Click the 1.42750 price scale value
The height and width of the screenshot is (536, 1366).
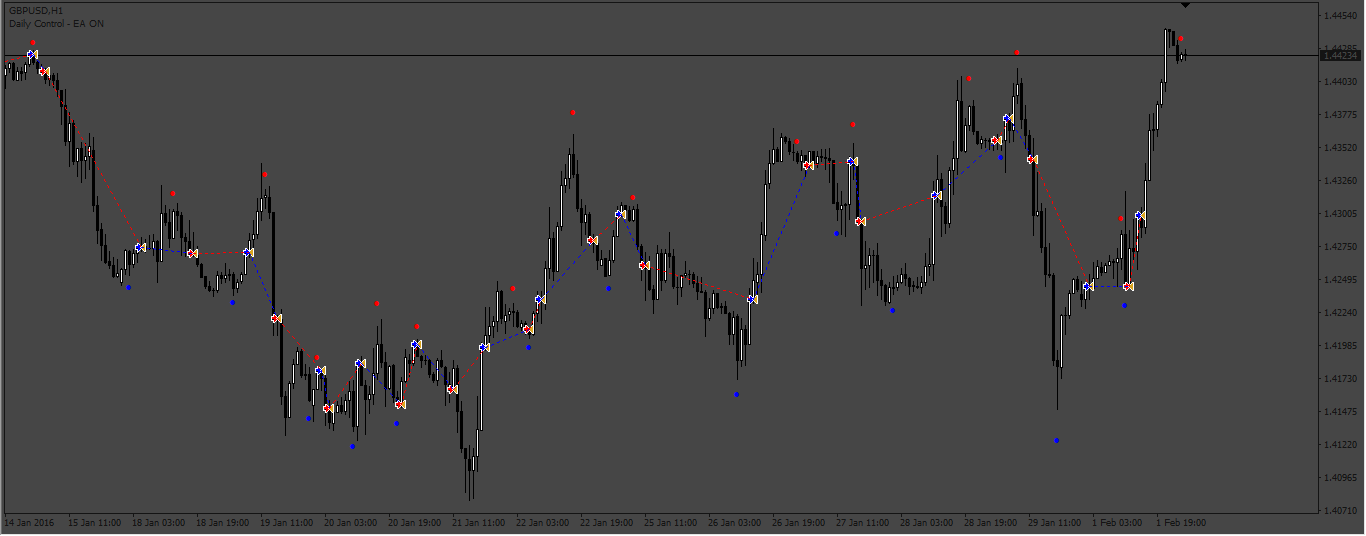click(x=1340, y=247)
